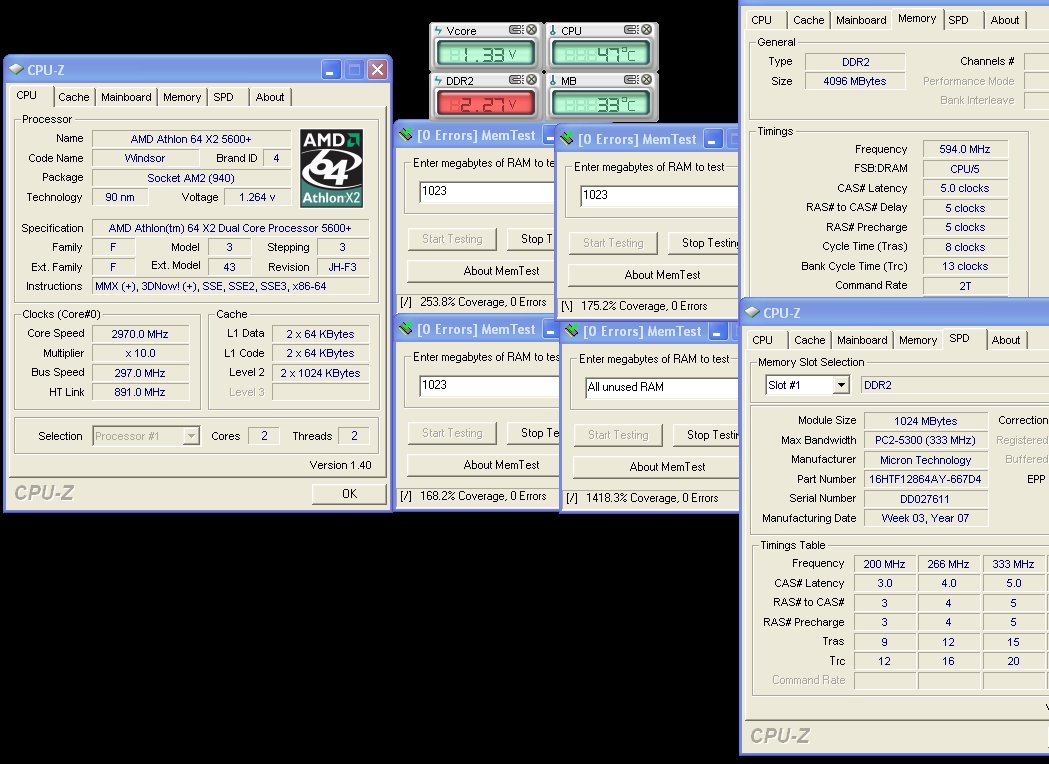
Task: Click the magnet snap icon on Vcore widget
Action: pyautogui.click(x=516, y=30)
